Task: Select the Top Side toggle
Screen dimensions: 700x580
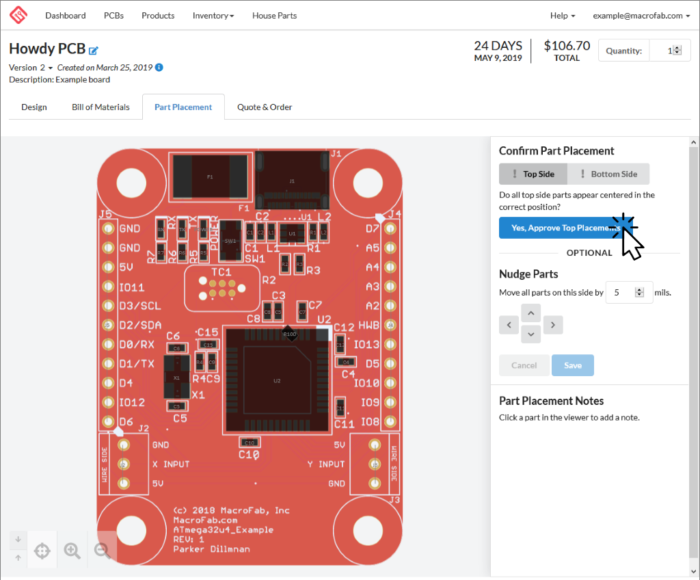Action: [532, 174]
